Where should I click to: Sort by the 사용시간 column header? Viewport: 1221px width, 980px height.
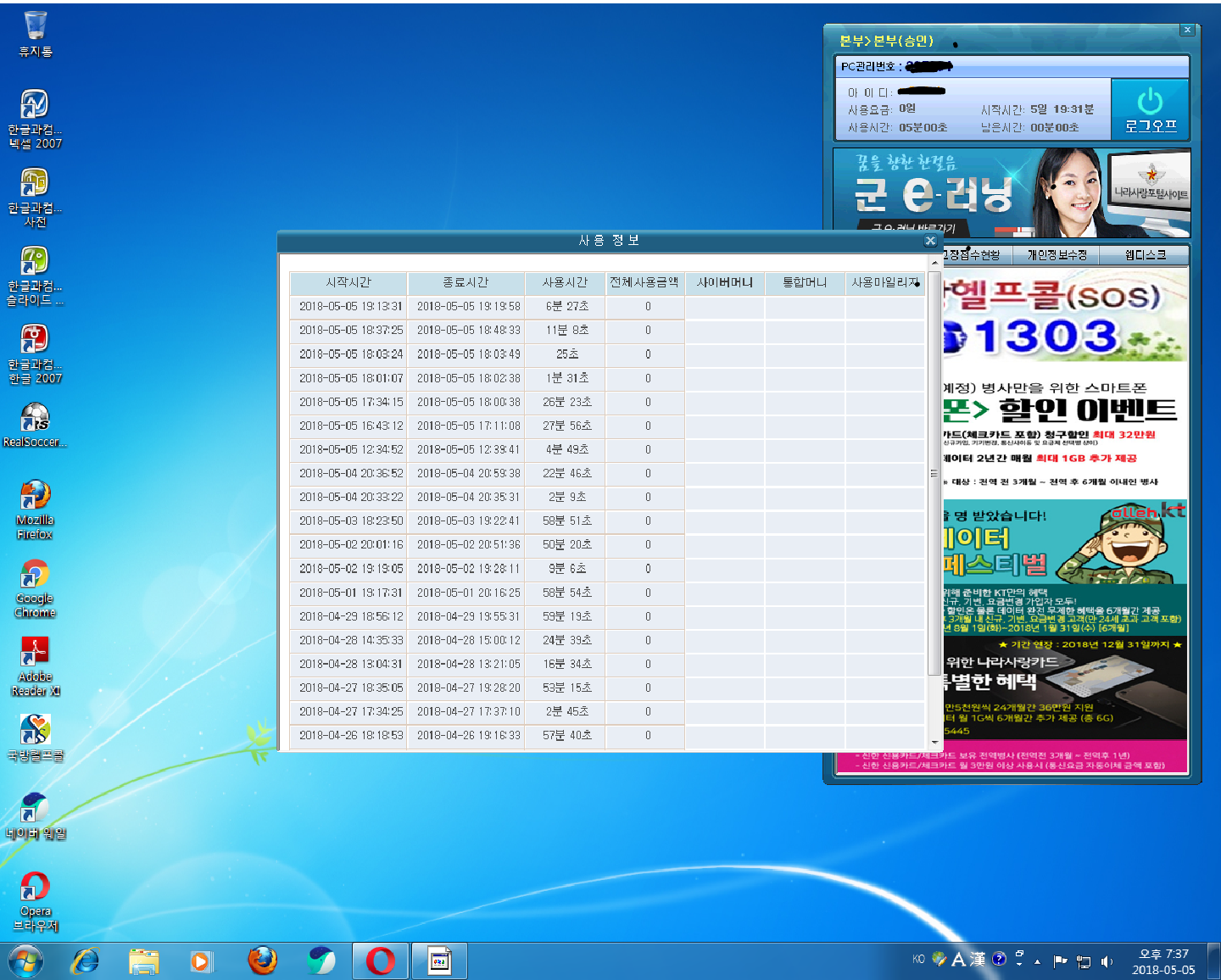click(565, 282)
